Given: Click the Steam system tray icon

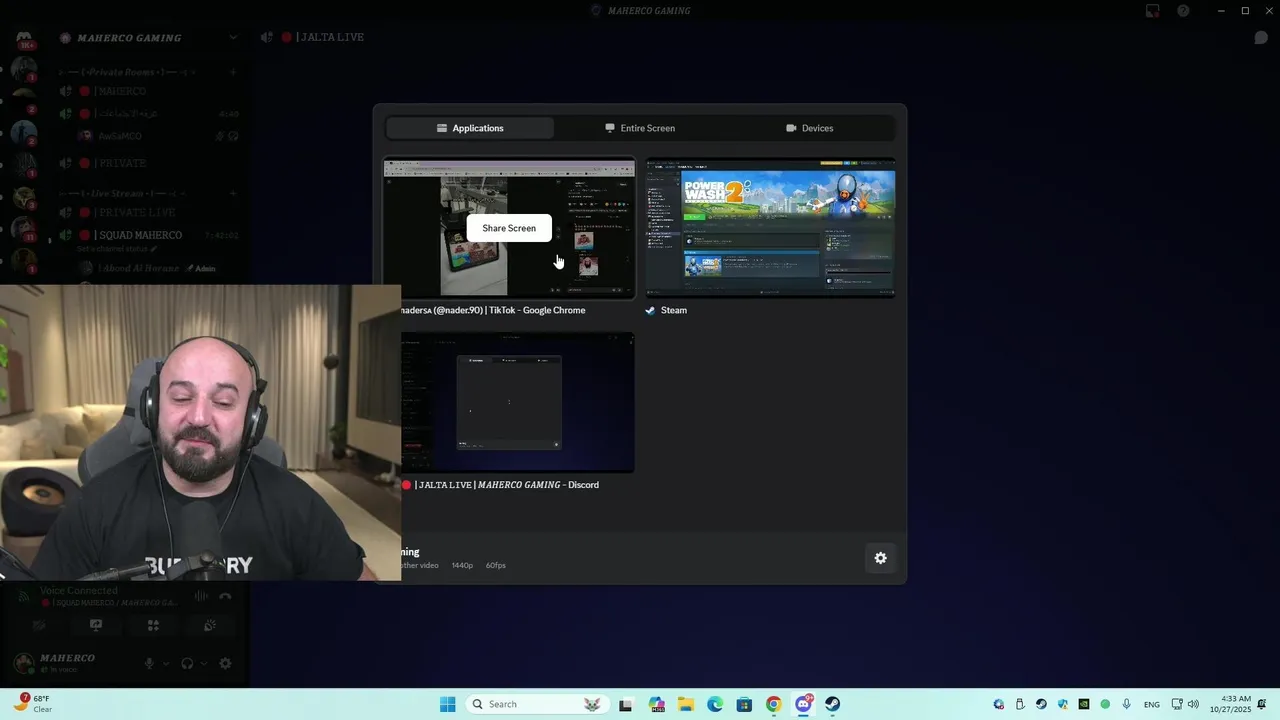Looking at the screenshot, I should click(x=1041, y=704).
